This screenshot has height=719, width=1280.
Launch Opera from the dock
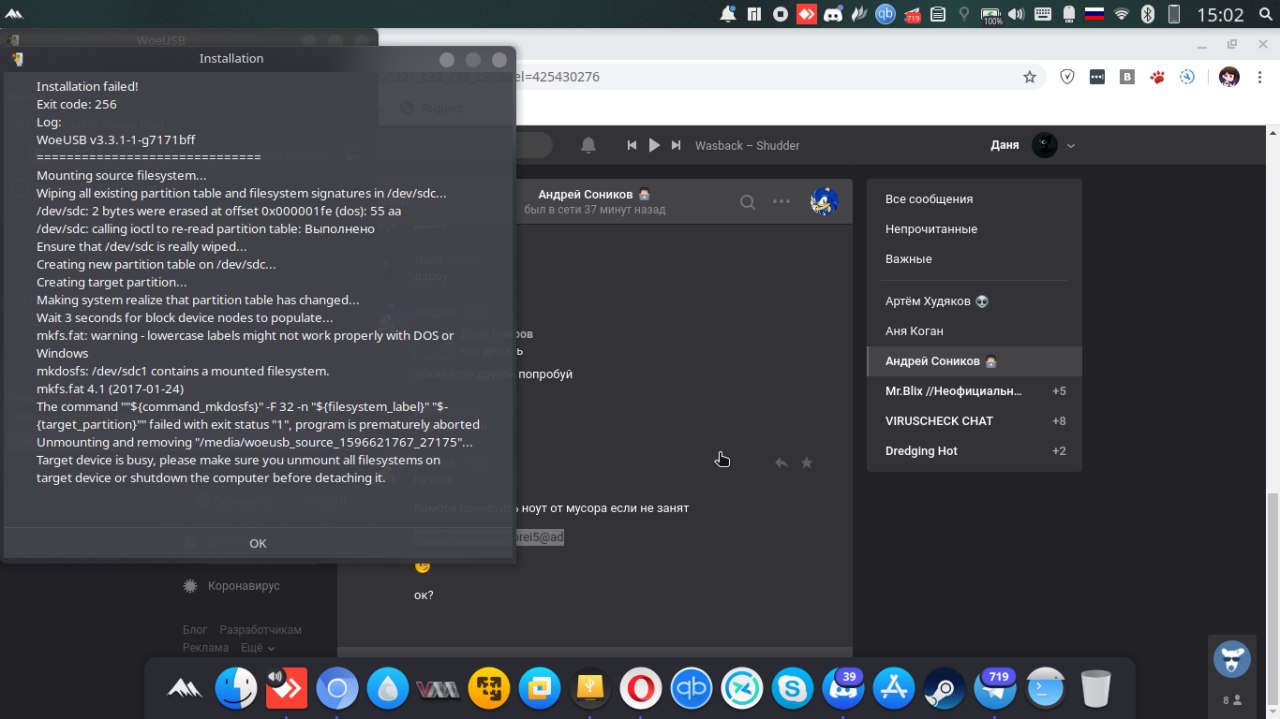point(640,688)
